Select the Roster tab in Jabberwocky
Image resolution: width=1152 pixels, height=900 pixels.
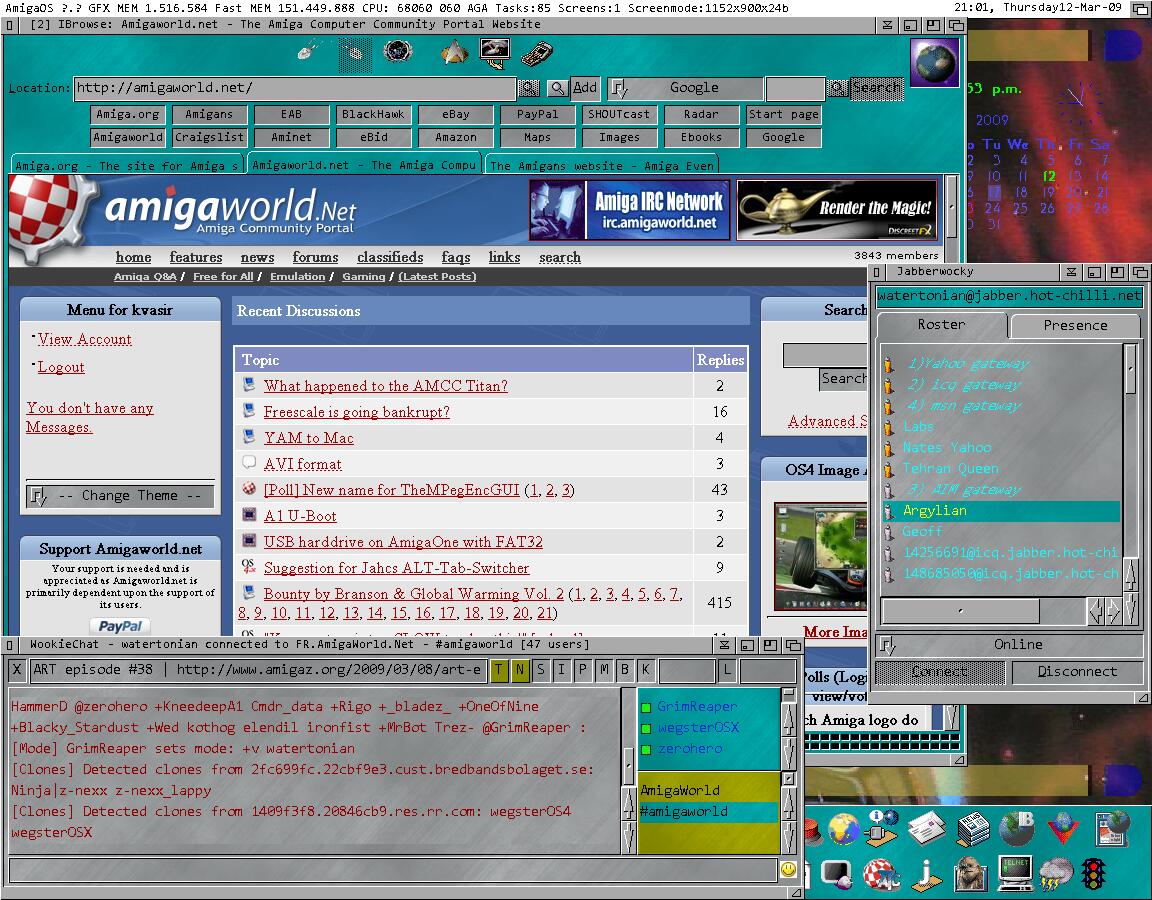click(x=941, y=325)
